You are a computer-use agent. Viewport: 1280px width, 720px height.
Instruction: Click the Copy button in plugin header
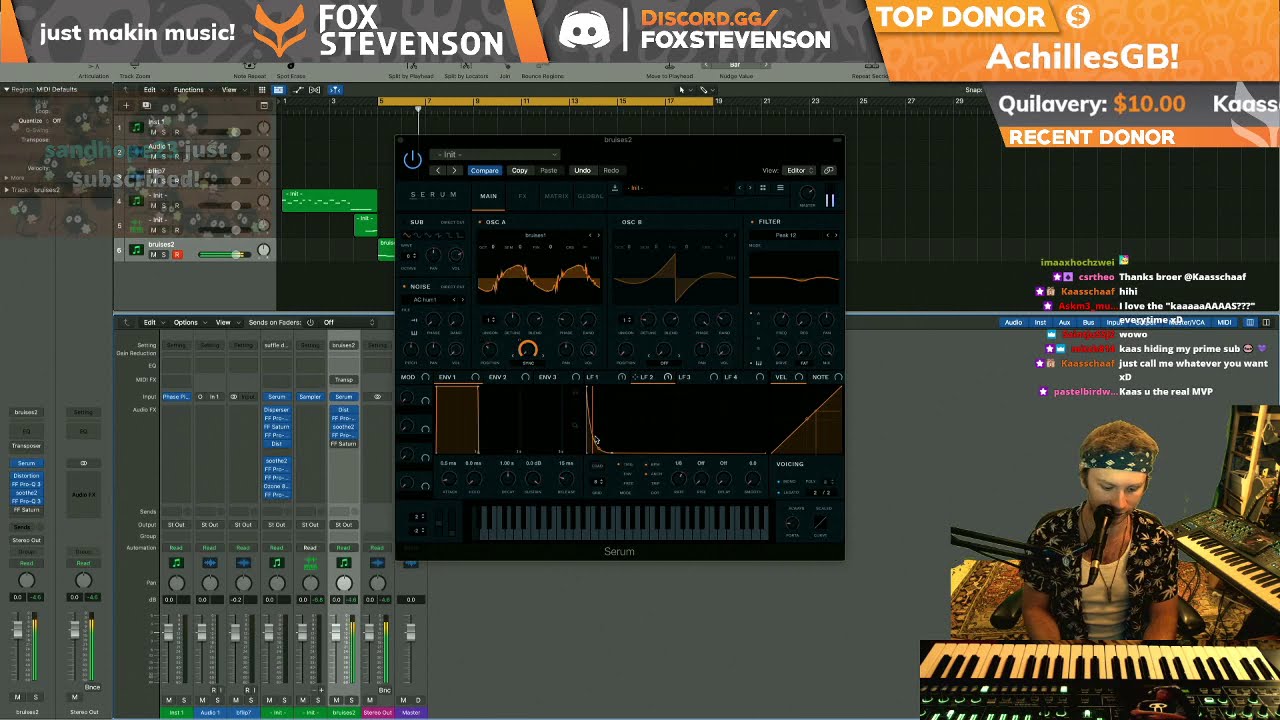pyautogui.click(x=519, y=170)
